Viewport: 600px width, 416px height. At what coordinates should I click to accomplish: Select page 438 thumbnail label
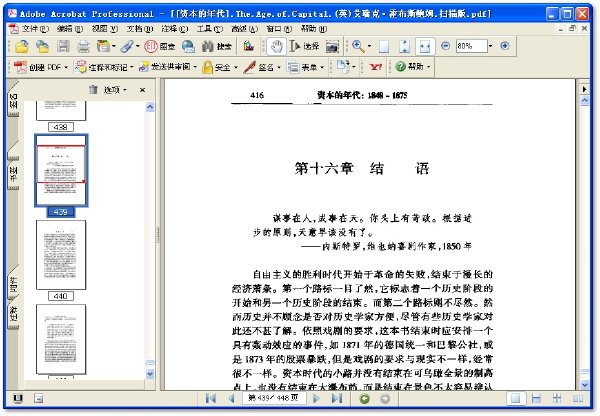tap(61, 127)
